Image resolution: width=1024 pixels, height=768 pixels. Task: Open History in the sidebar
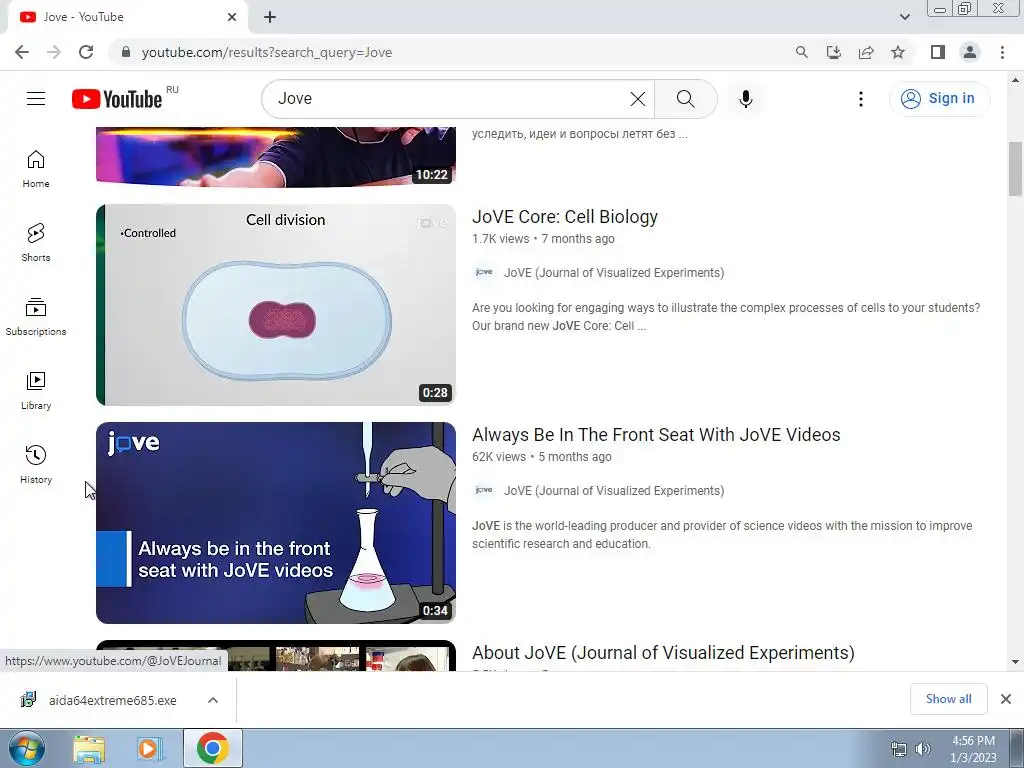tap(36, 464)
